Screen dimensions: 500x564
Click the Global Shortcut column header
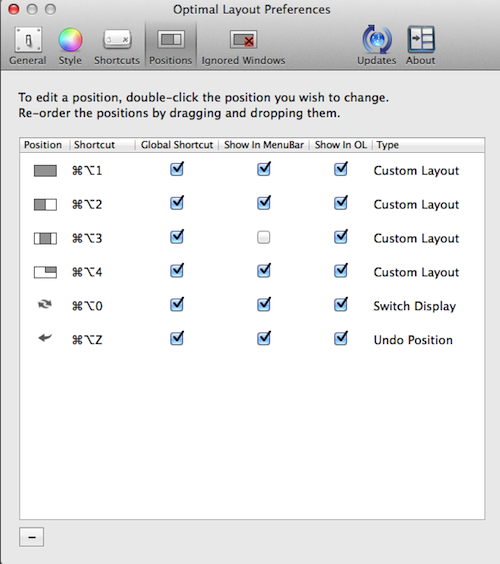177,145
